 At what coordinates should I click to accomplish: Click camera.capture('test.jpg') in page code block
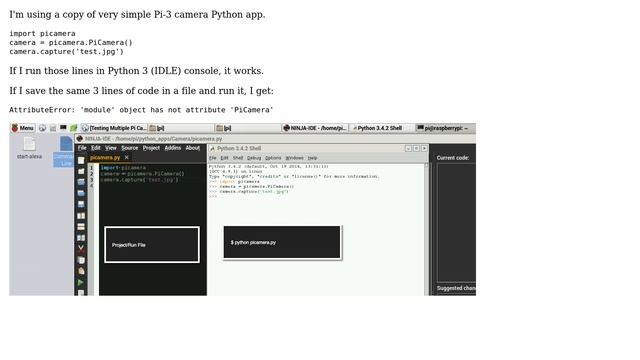coord(67,52)
